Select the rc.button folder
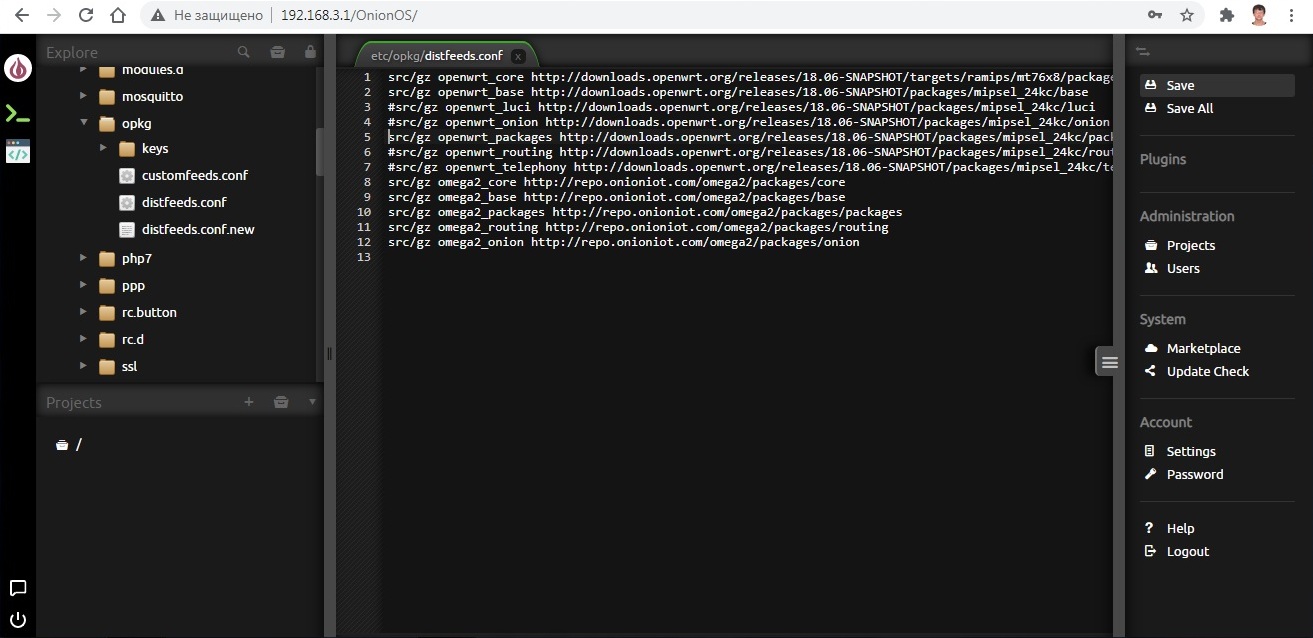Image resolution: width=1313 pixels, height=638 pixels. click(x=149, y=312)
